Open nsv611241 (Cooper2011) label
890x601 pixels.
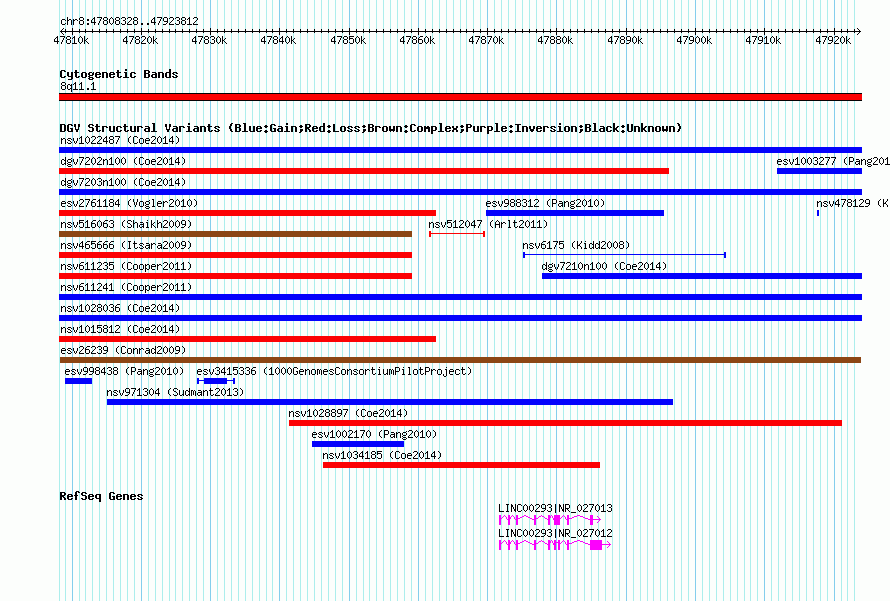pos(126,287)
